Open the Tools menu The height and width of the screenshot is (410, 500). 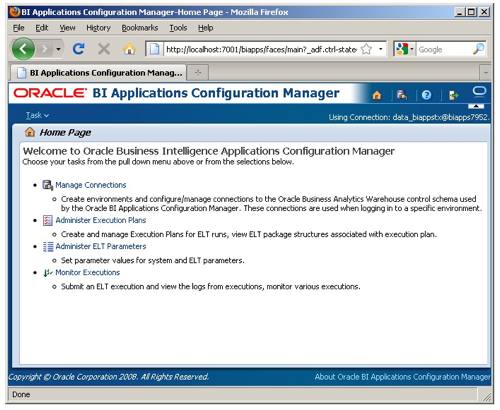(178, 28)
